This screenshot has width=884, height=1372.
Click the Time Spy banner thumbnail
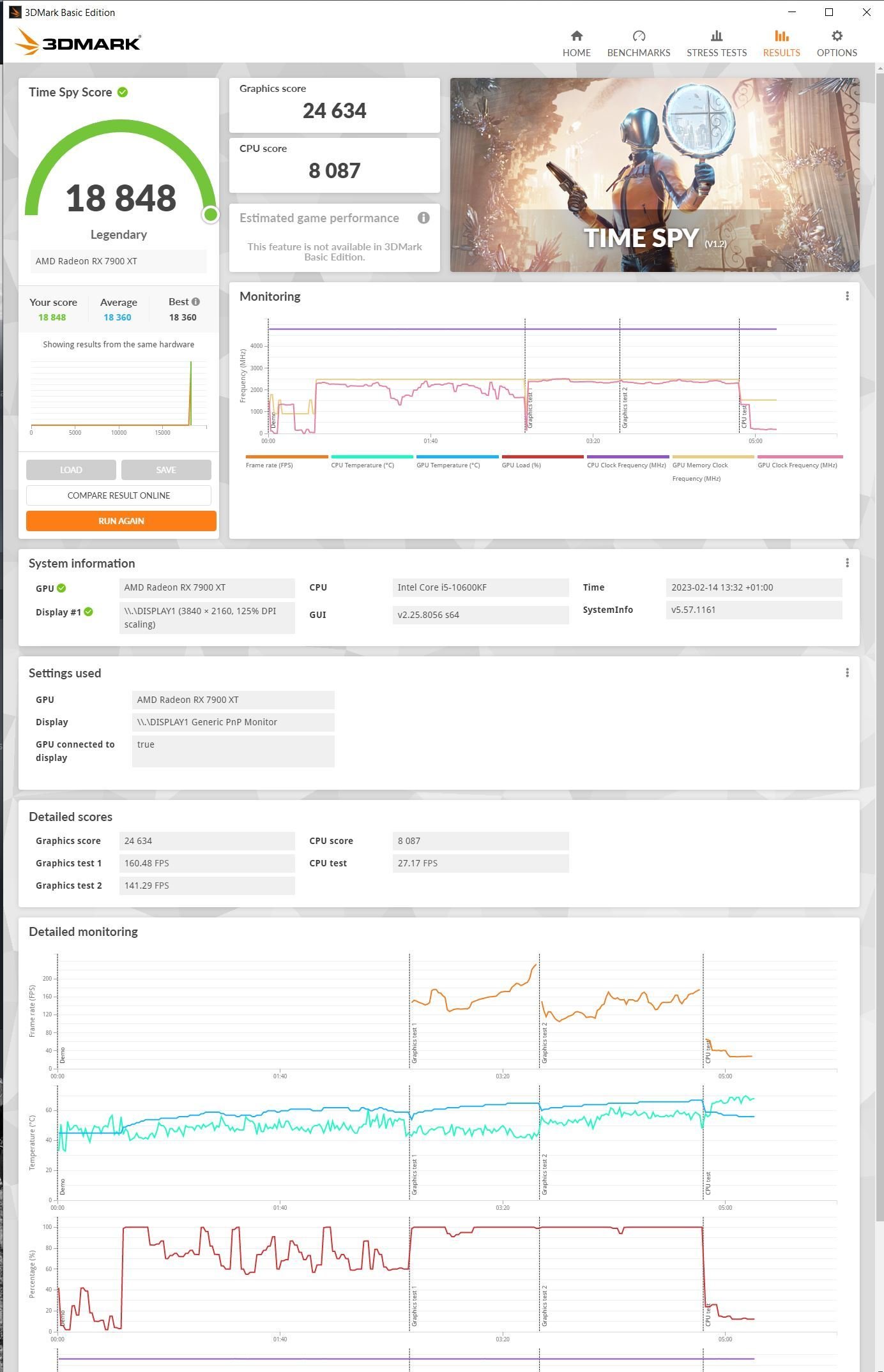click(654, 175)
